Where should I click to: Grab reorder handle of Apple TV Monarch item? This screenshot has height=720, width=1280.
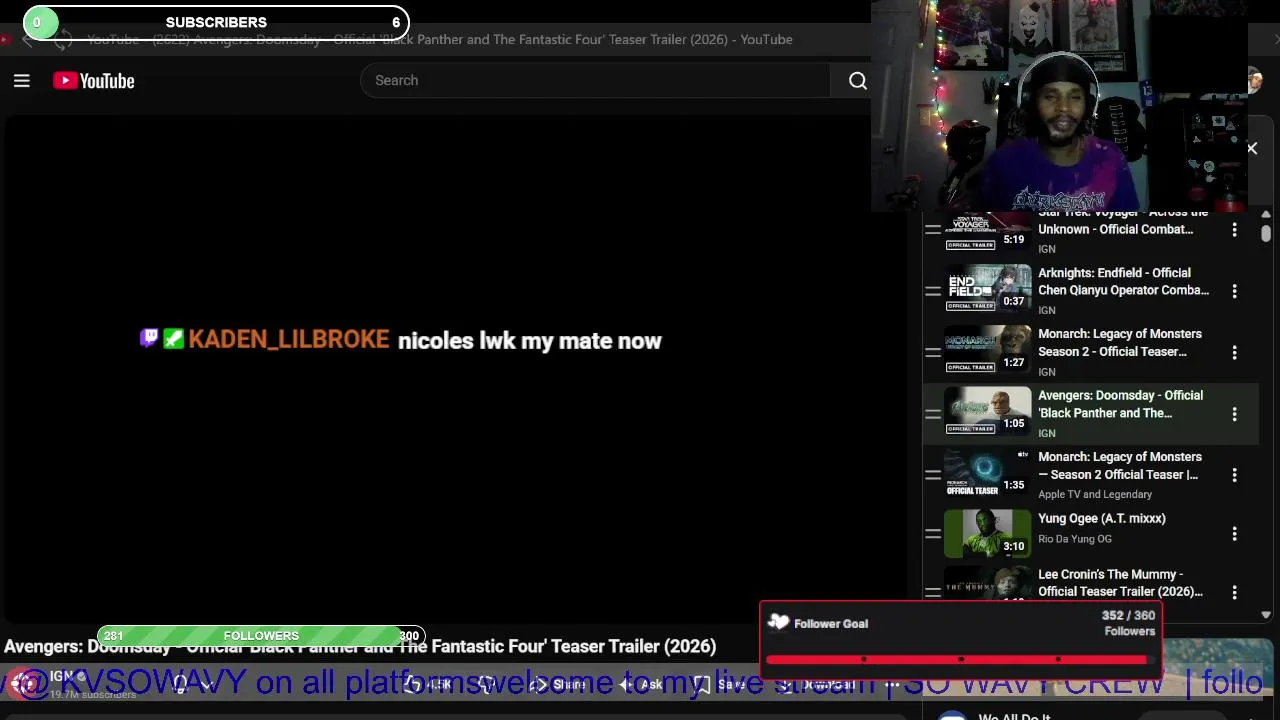click(932, 475)
